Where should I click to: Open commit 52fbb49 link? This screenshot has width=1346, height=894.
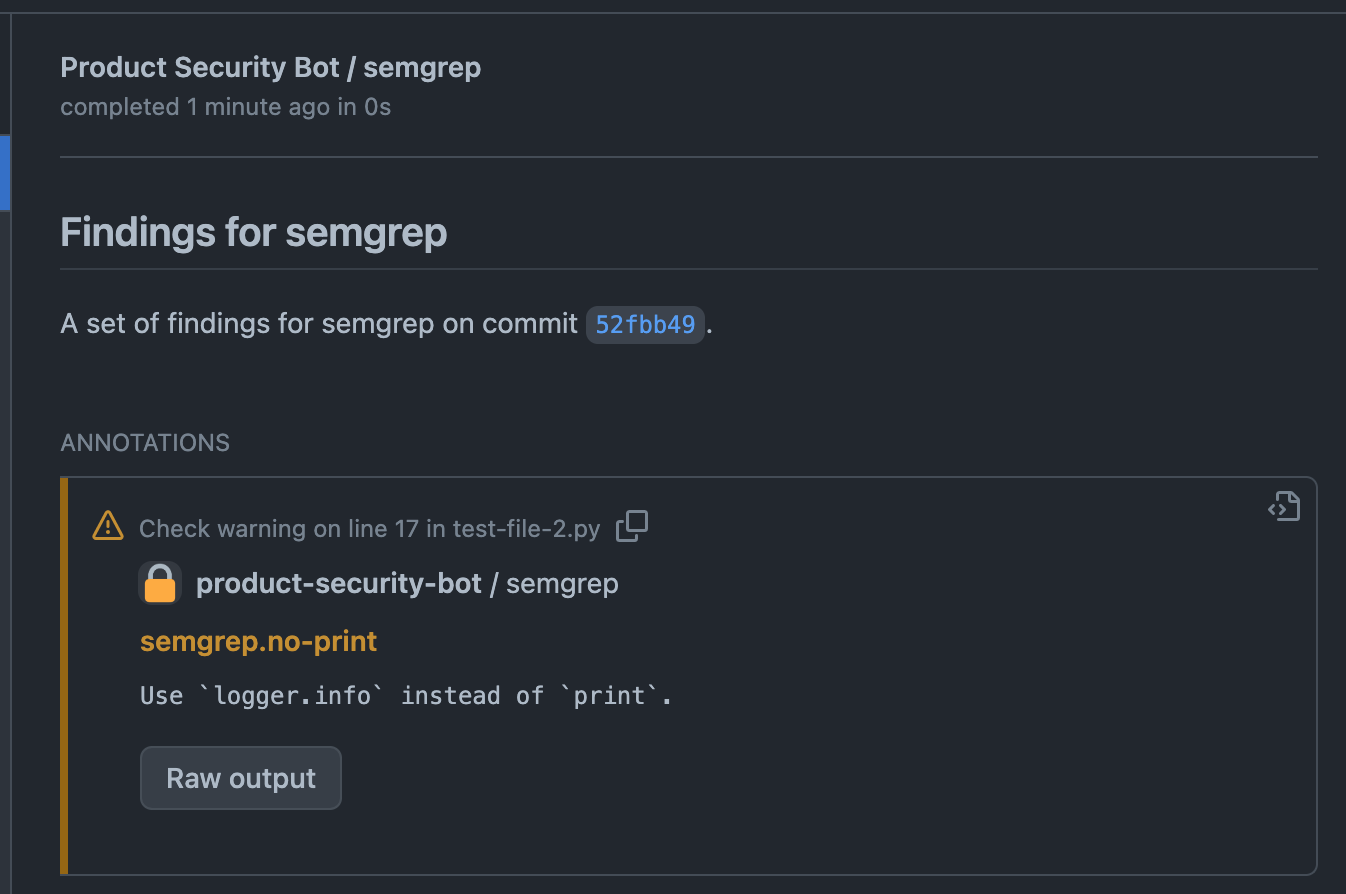point(645,325)
